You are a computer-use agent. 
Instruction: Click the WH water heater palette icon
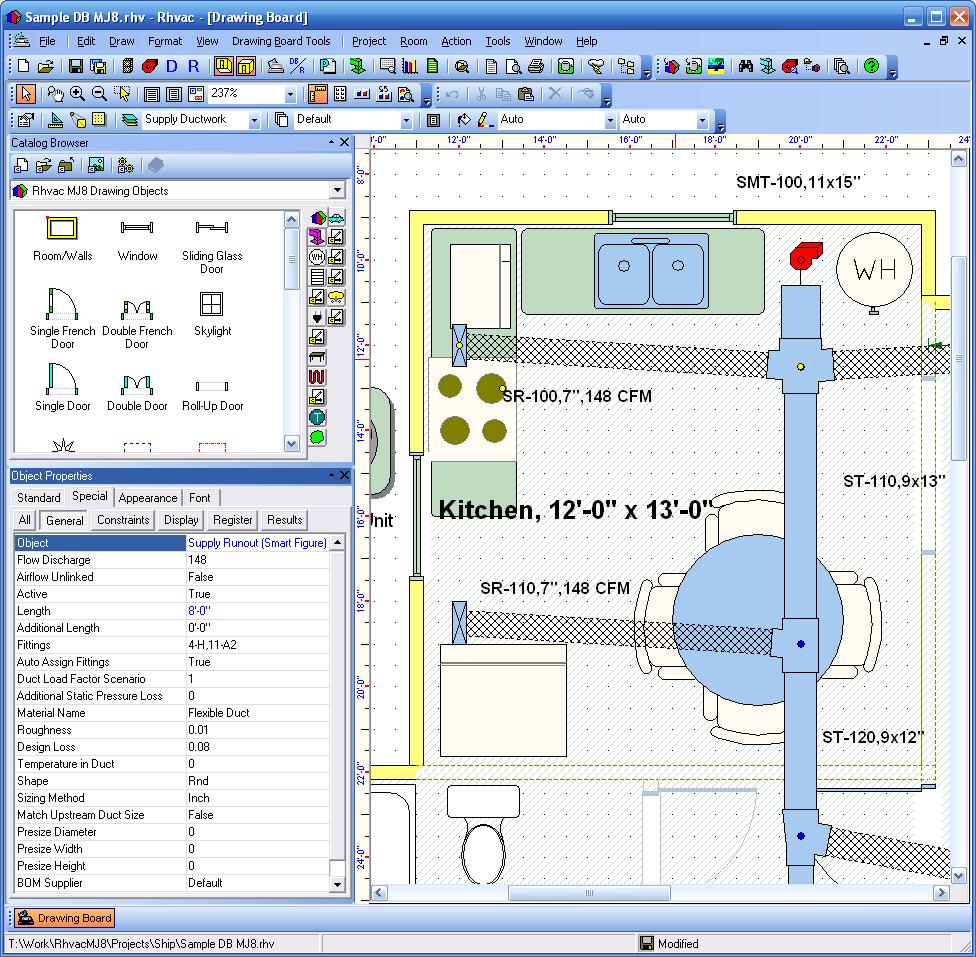pyautogui.click(x=317, y=257)
